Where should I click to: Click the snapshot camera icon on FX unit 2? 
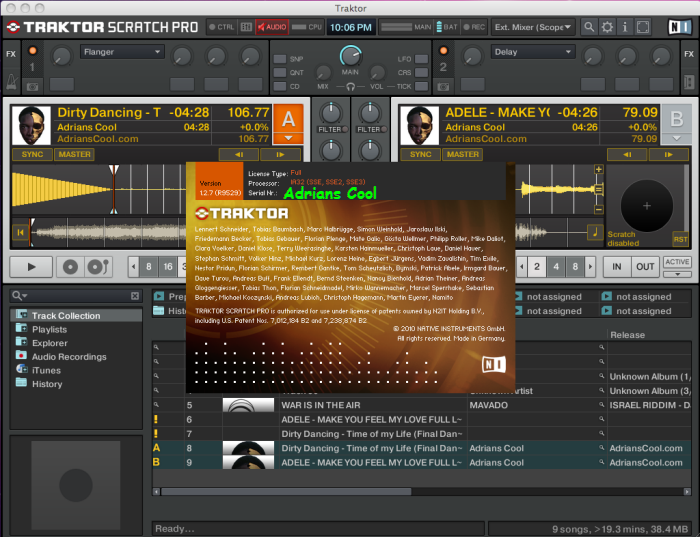[x=443, y=86]
